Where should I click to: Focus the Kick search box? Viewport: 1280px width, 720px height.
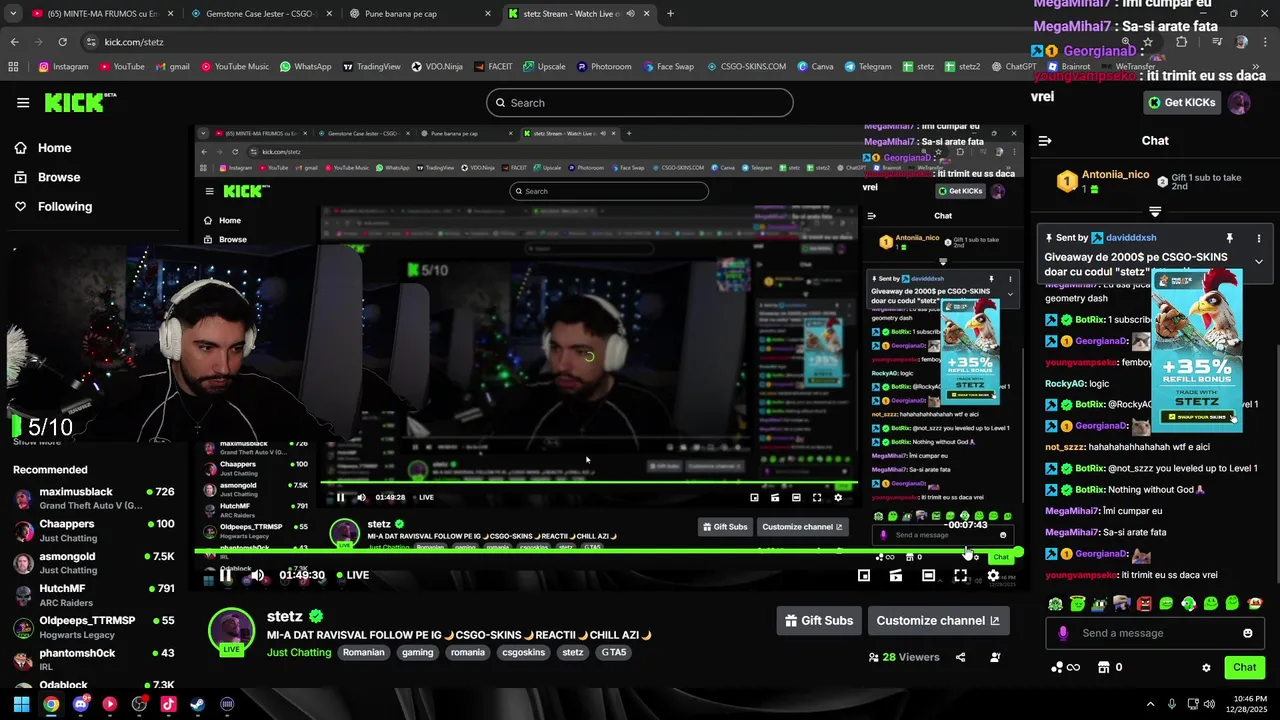pyautogui.click(x=640, y=102)
